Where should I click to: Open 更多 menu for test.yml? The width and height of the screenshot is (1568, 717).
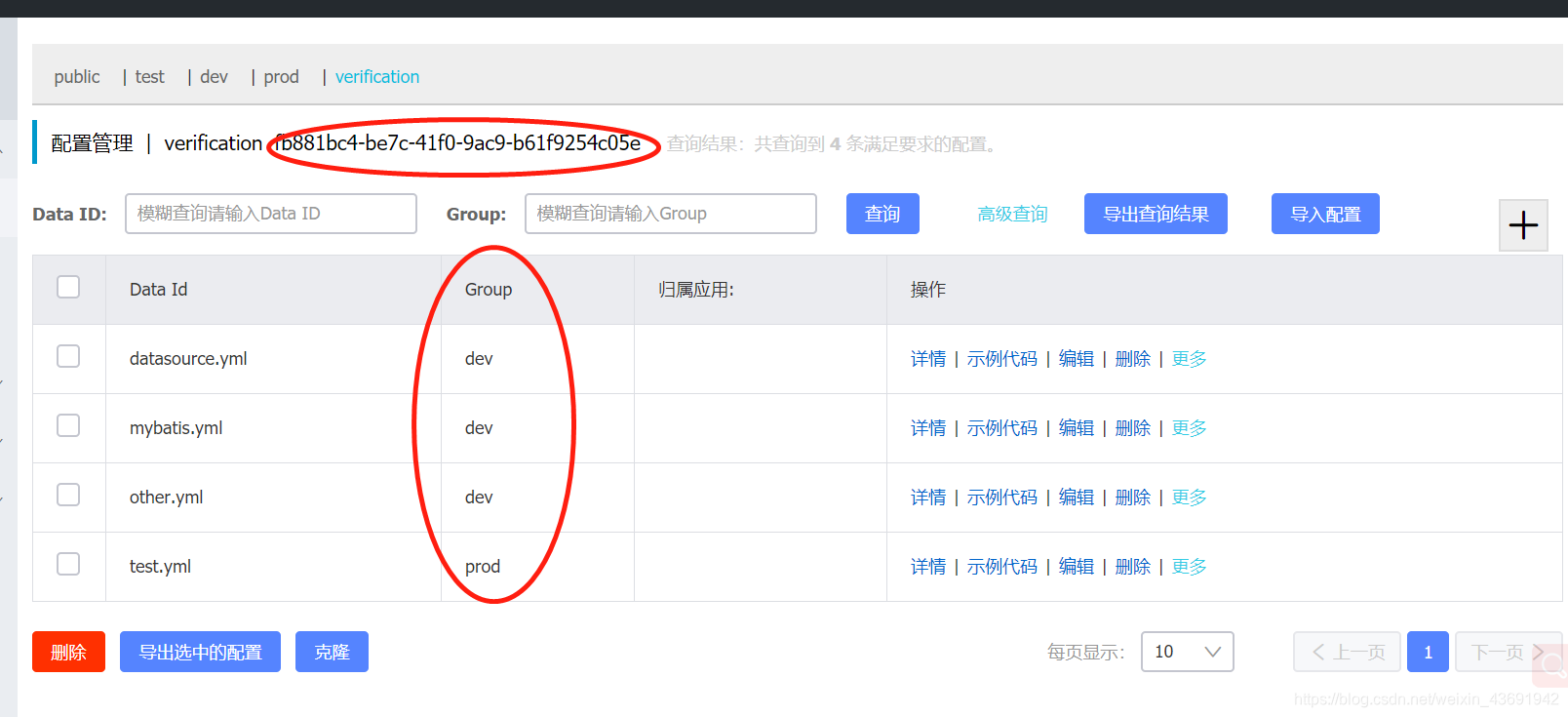[1190, 567]
